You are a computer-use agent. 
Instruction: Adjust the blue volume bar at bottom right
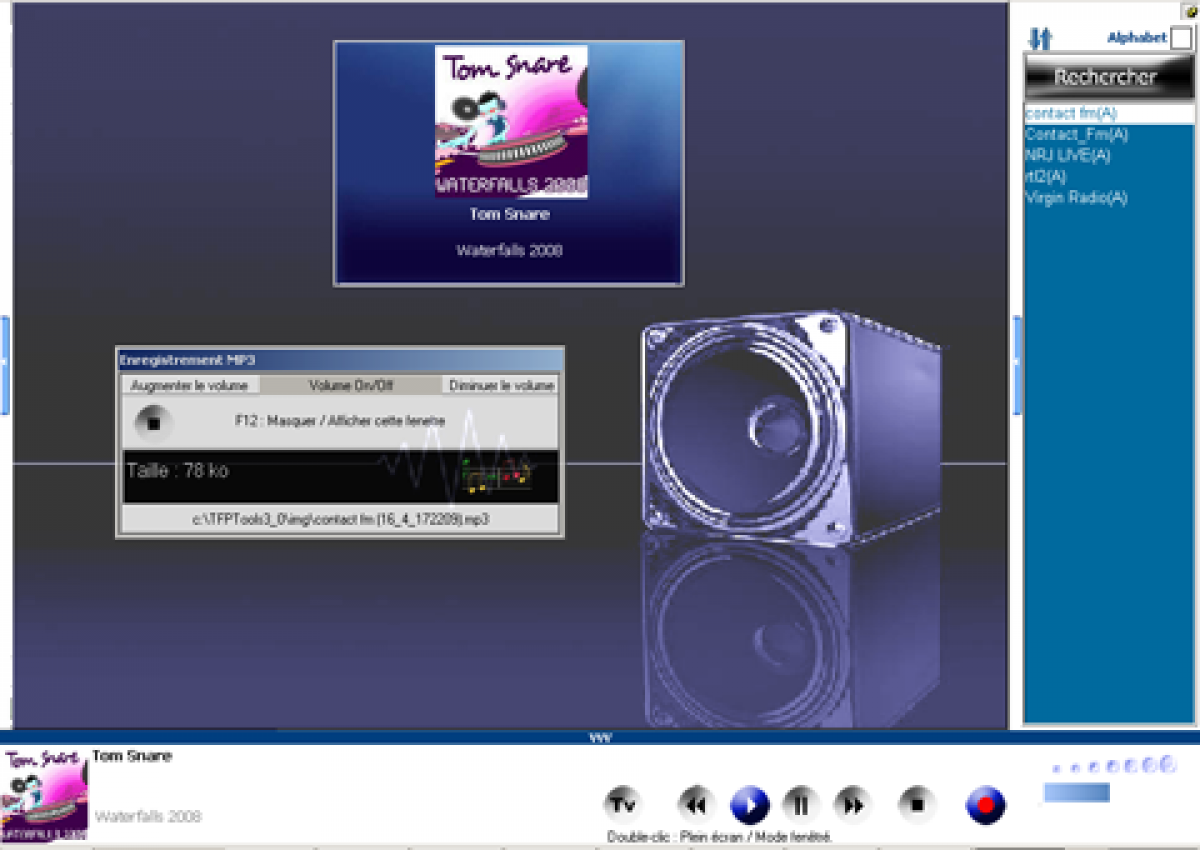pyautogui.click(x=1076, y=792)
